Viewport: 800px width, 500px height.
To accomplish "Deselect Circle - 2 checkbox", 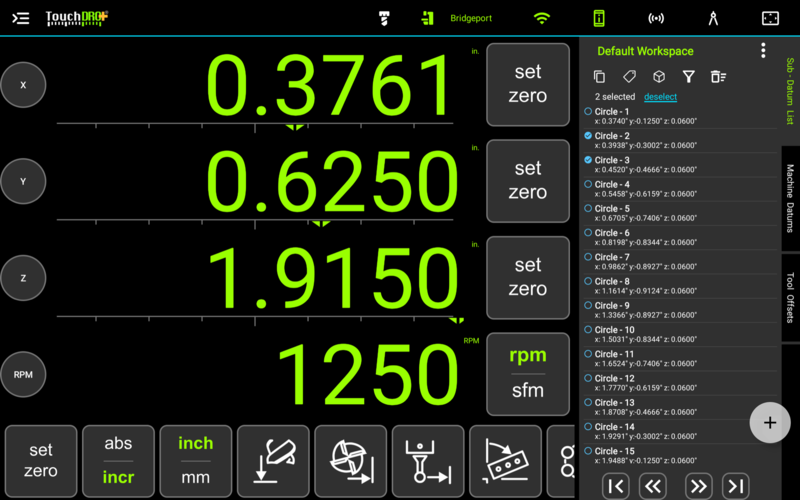I will click(x=588, y=136).
